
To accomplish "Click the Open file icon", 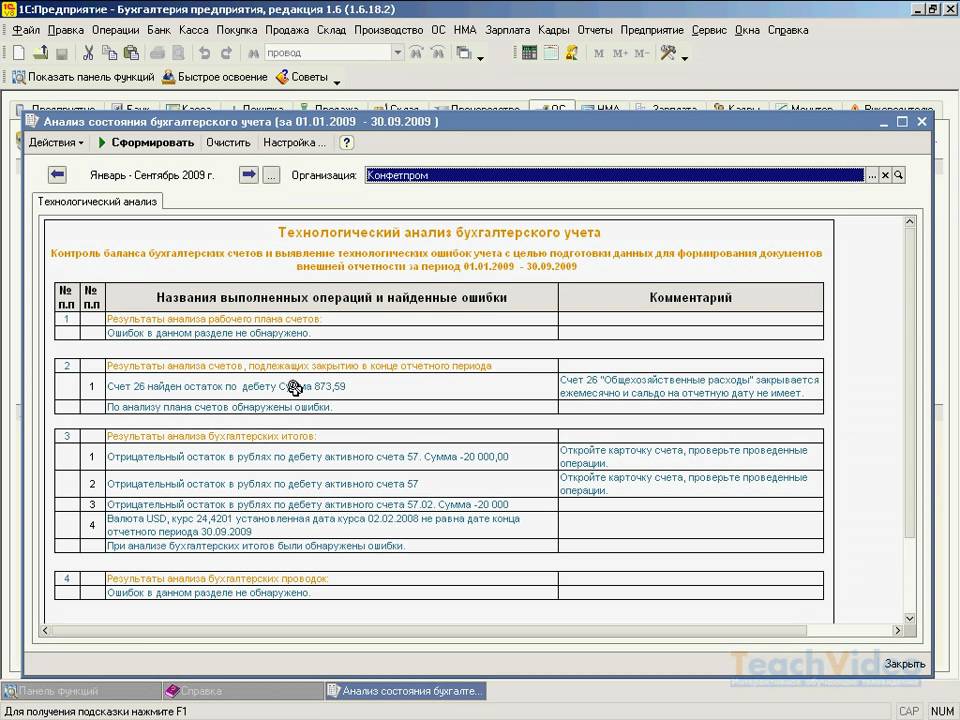I will click(40, 53).
